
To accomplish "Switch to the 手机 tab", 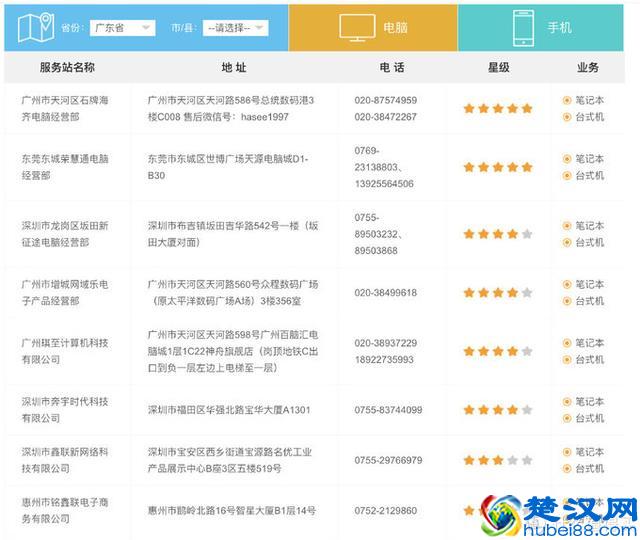I will tap(541, 28).
